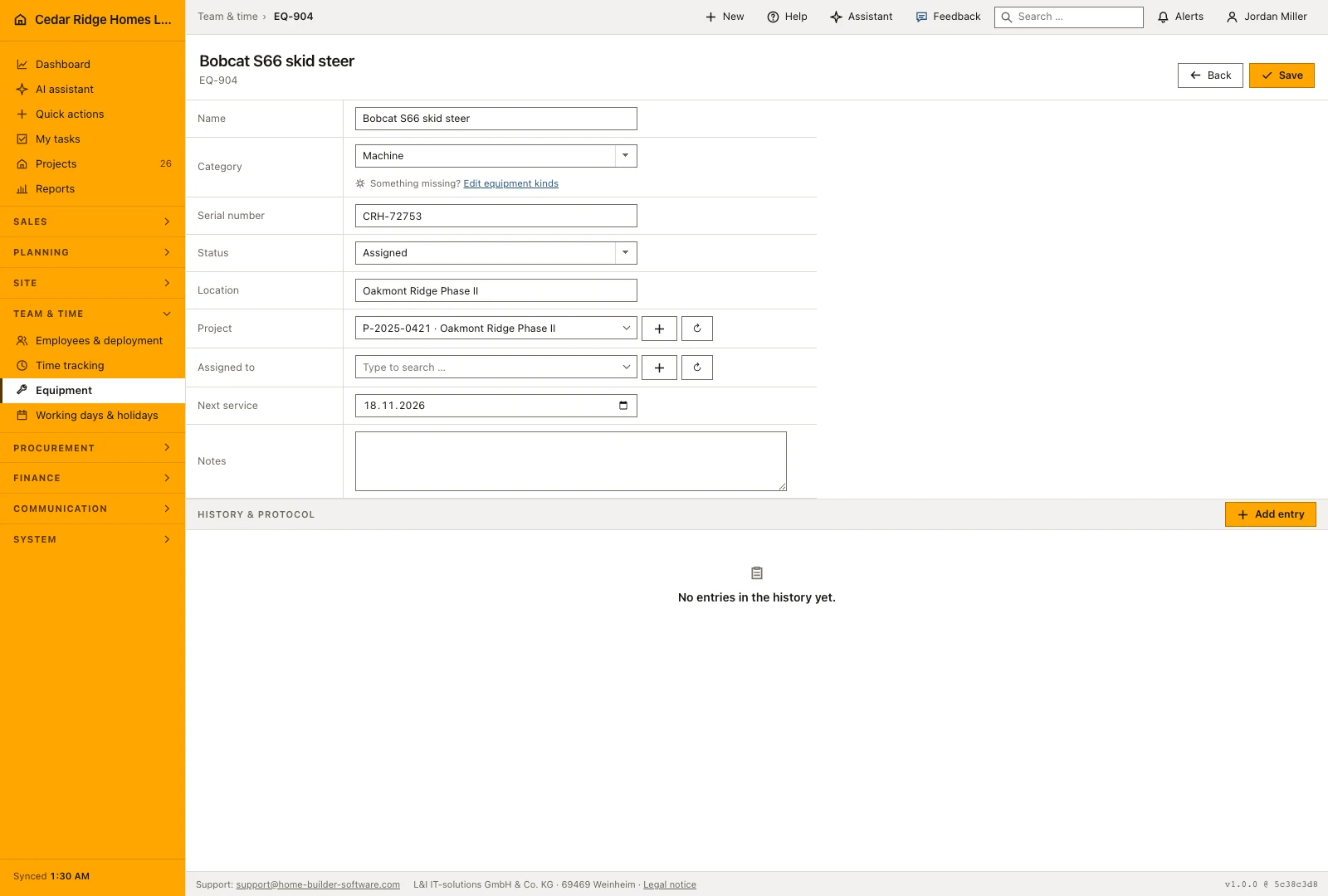This screenshot has width=1328, height=896.
Task: Click into the Notes text area
Action: tap(571, 461)
